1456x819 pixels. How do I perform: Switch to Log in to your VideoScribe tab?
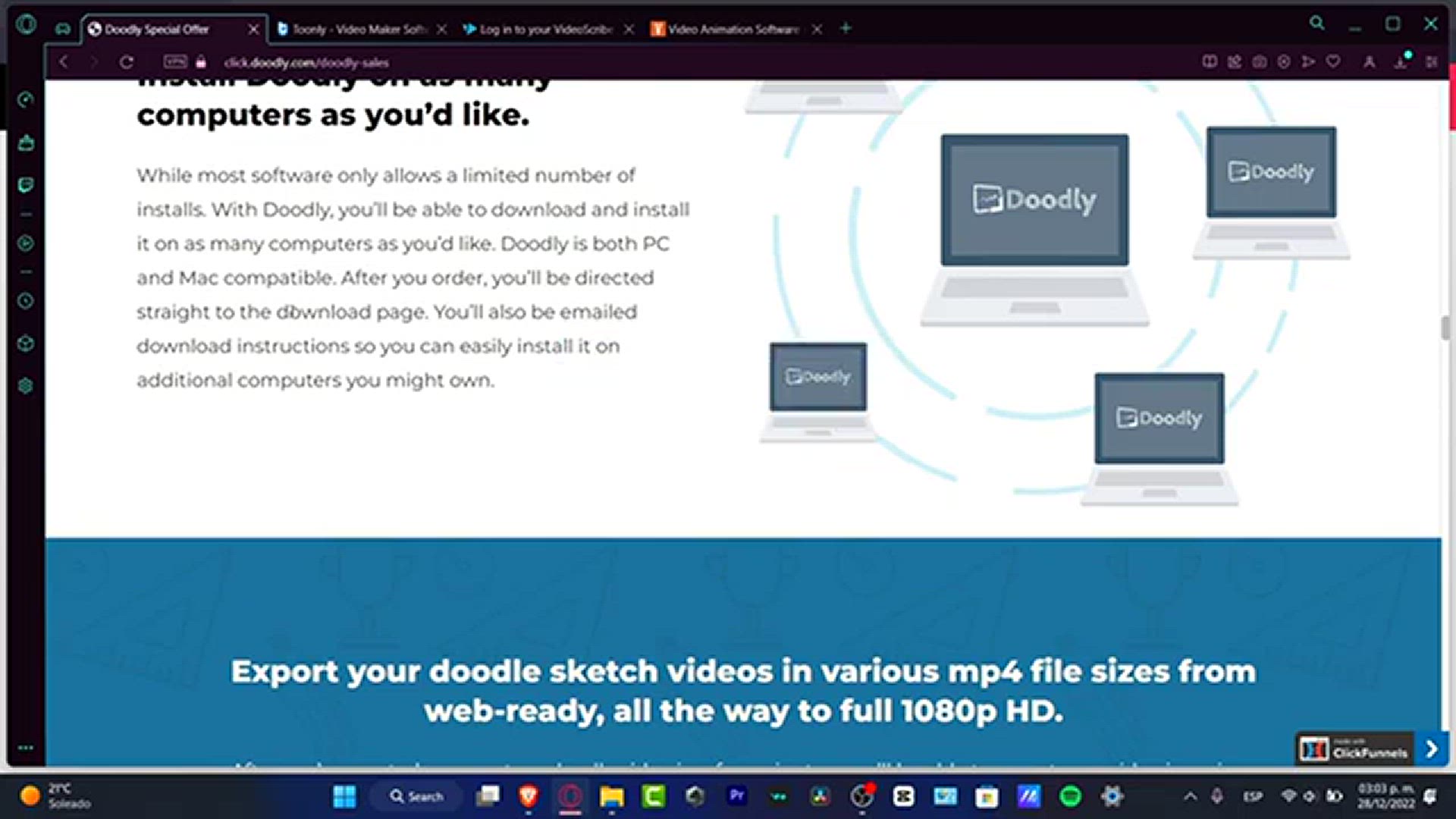pos(545,29)
